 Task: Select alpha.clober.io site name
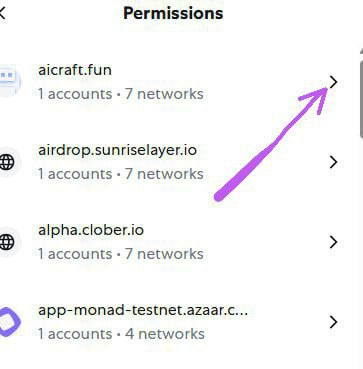point(91,230)
